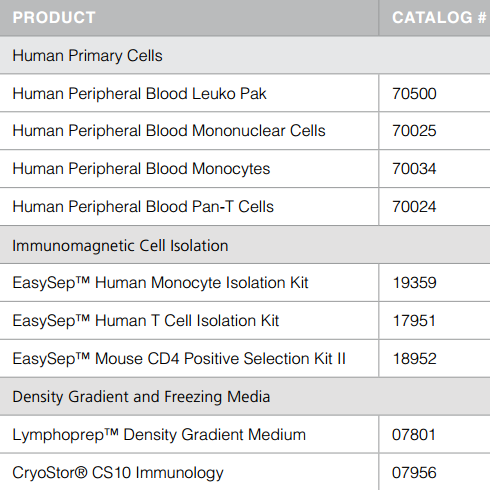This screenshot has height=490, width=490.
Task: Click Human Peripheral Blood Leuko Pak
Action: tap(139, 94)
